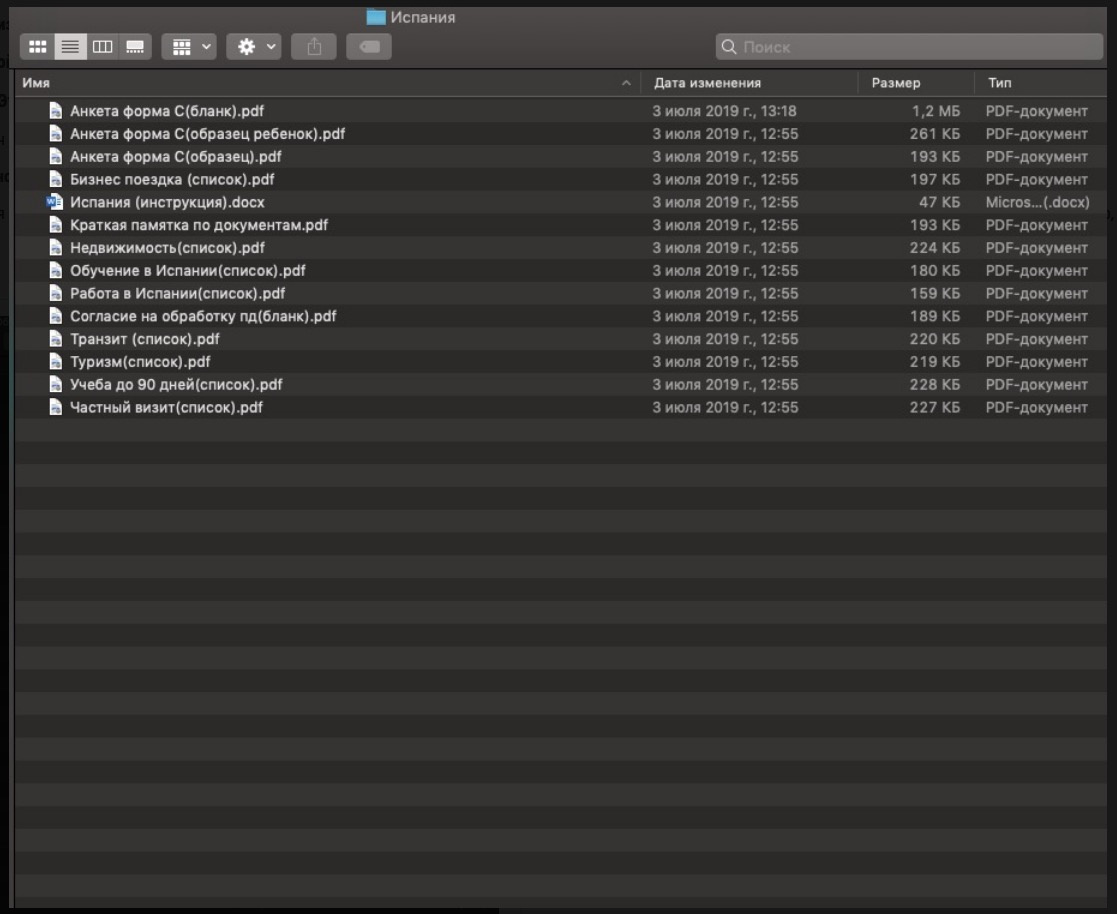Select PDF icon of Анкета форма С(бланк).pdf

56,111
